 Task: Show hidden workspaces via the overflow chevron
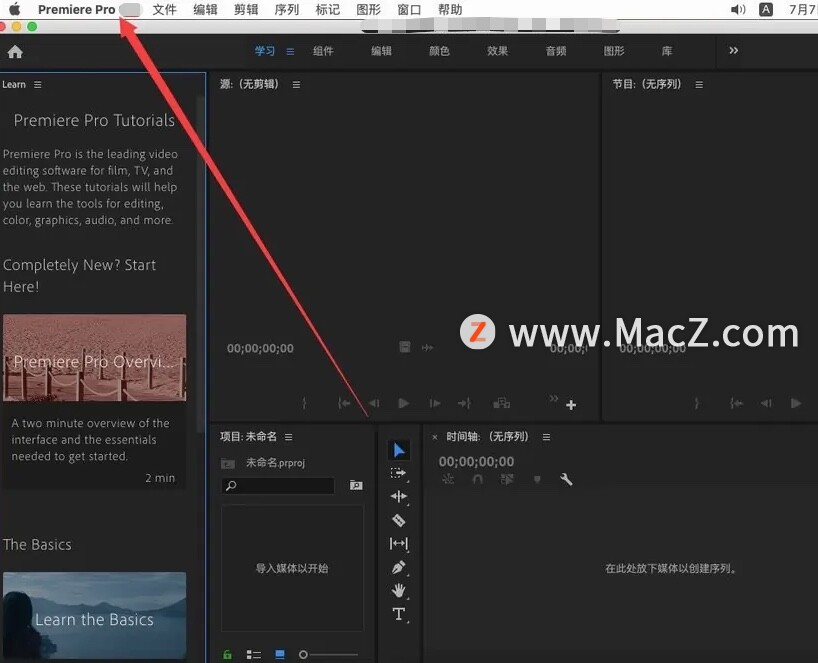click(733, 51)
